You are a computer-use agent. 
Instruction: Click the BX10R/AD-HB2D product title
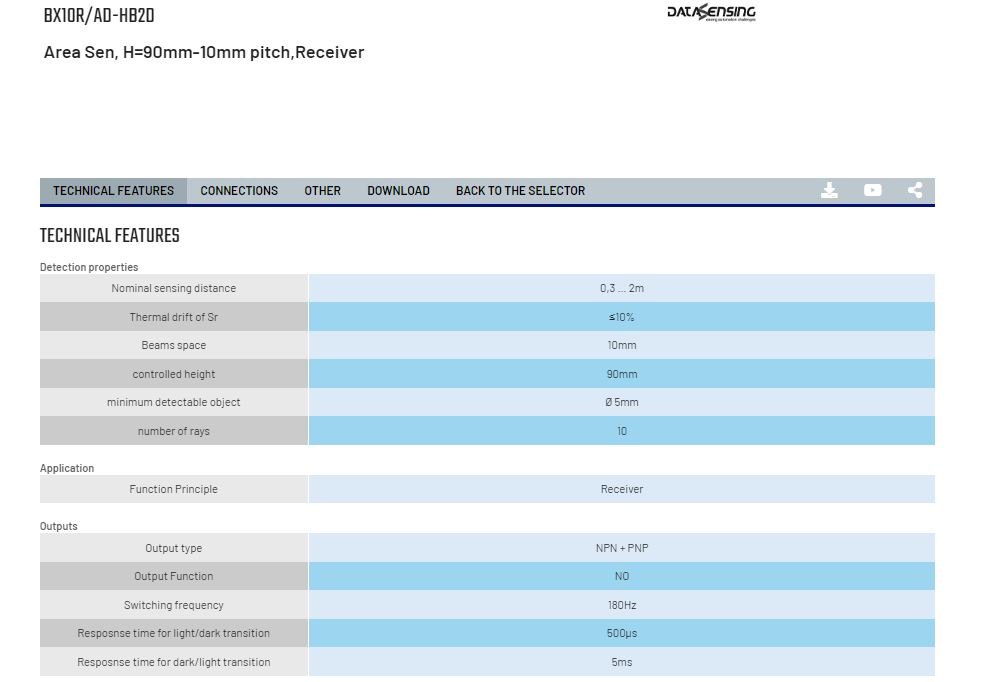coord(99,16)
